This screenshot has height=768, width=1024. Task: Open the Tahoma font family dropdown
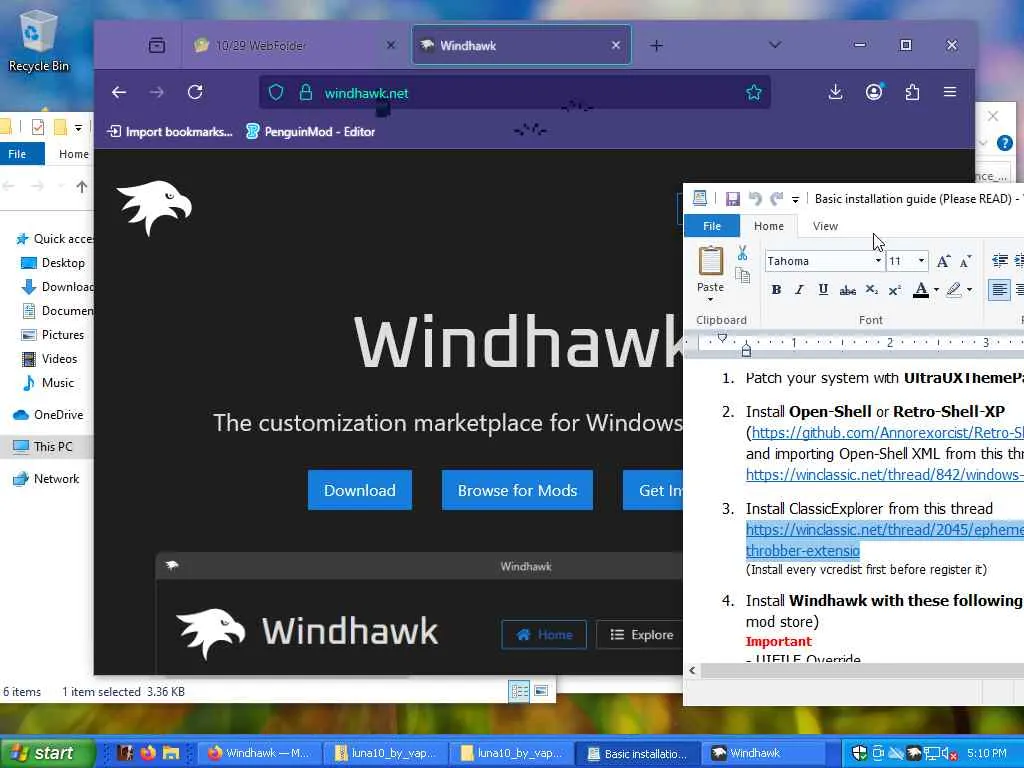(878, 261)
